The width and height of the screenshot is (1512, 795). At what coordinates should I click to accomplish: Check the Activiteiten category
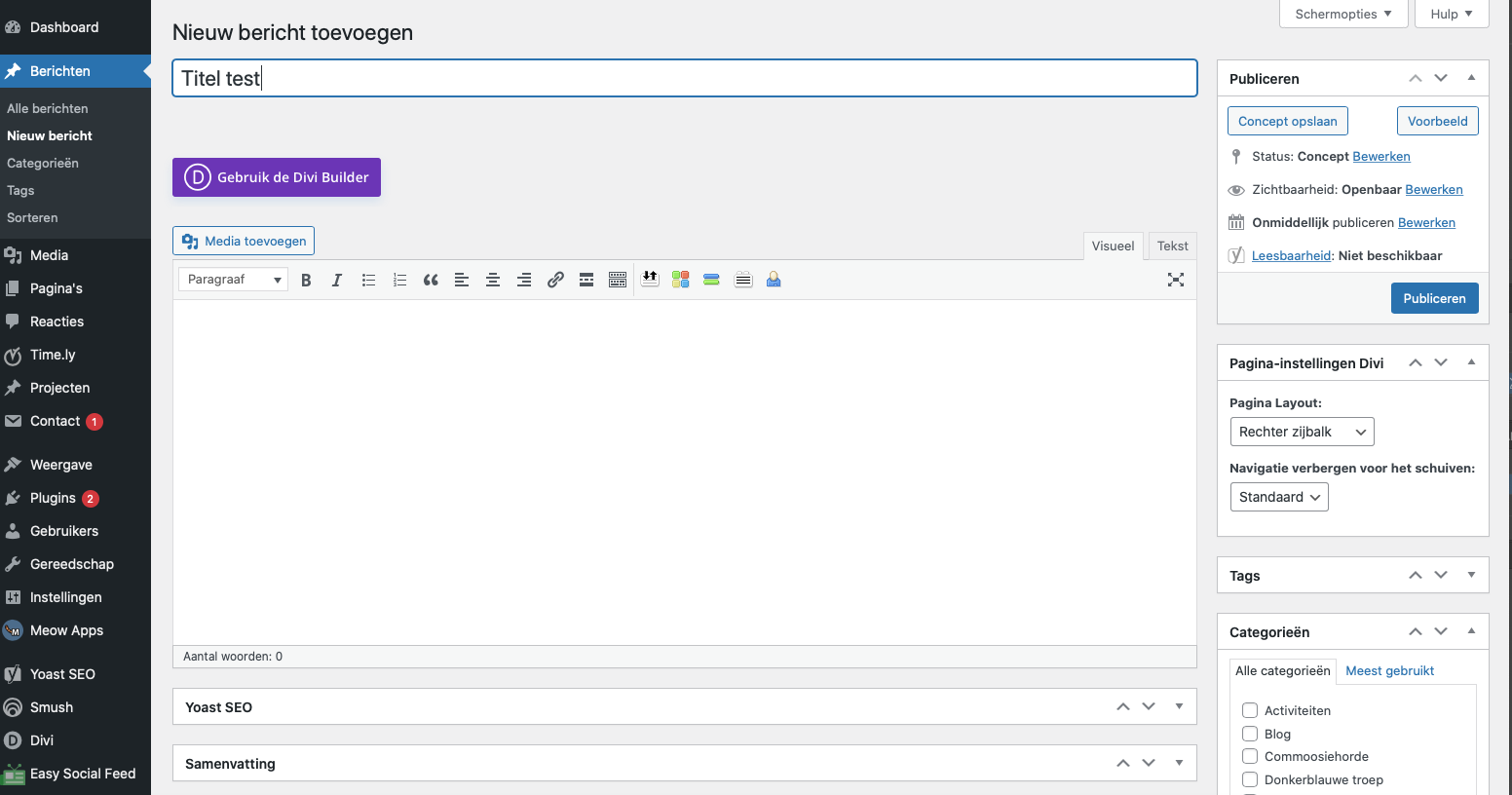click(x=1250, y=710)
